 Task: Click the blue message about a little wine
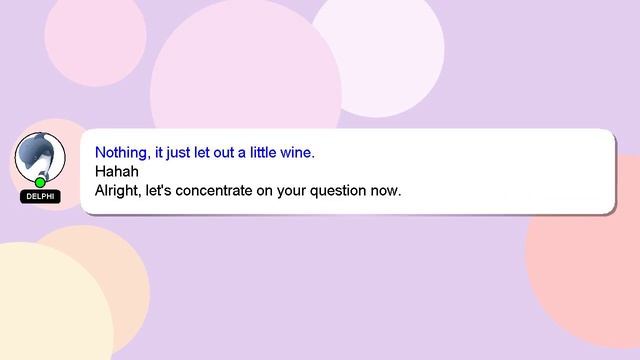click(204, 153)
